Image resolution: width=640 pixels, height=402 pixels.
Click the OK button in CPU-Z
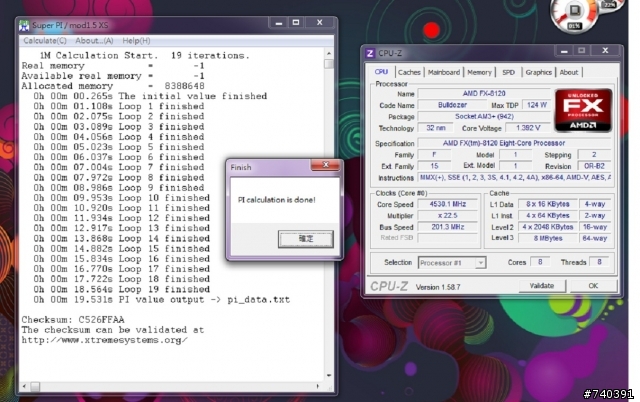point(593,286)
